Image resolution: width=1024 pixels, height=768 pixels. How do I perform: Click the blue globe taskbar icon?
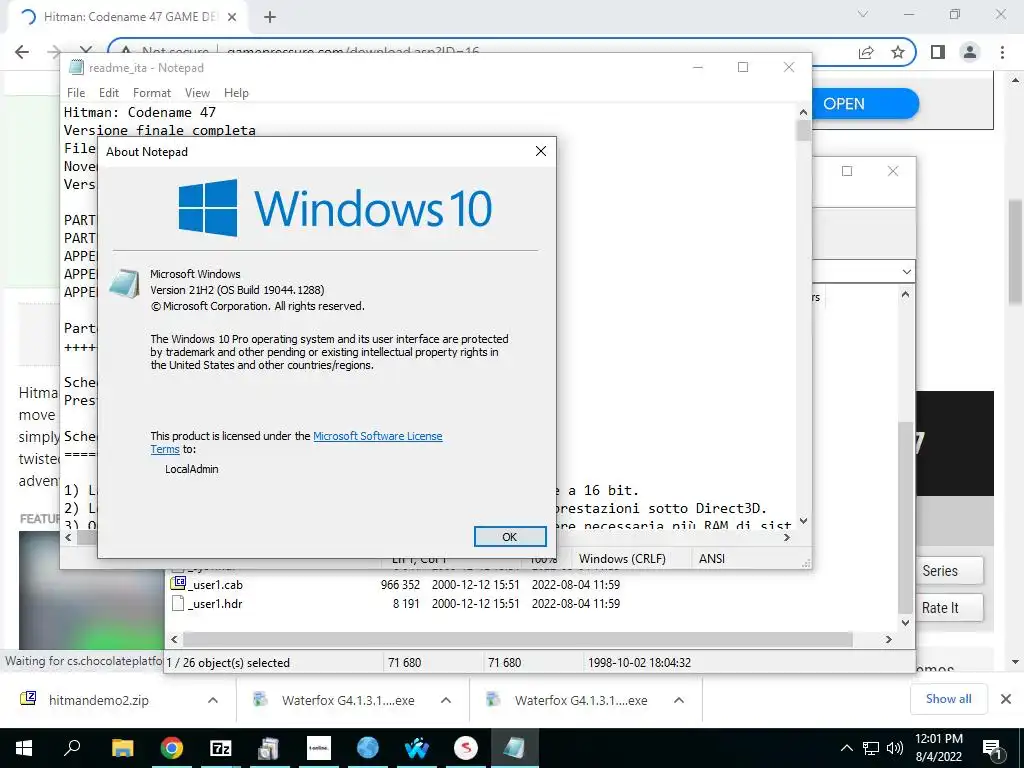(368, 748)
